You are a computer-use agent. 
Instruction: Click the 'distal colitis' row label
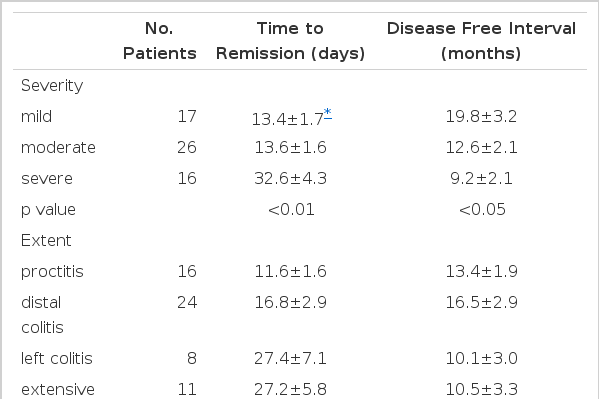click(x=42, y=315)
